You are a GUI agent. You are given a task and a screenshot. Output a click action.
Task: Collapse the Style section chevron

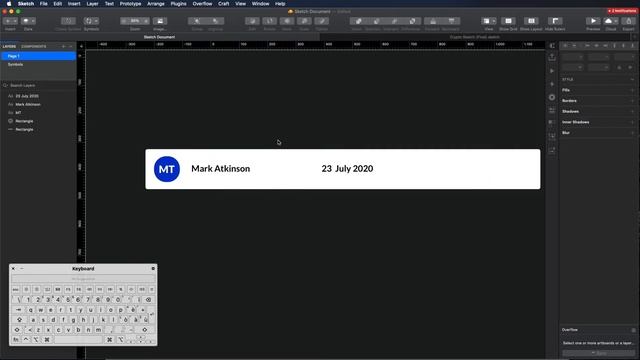(632, 80)
